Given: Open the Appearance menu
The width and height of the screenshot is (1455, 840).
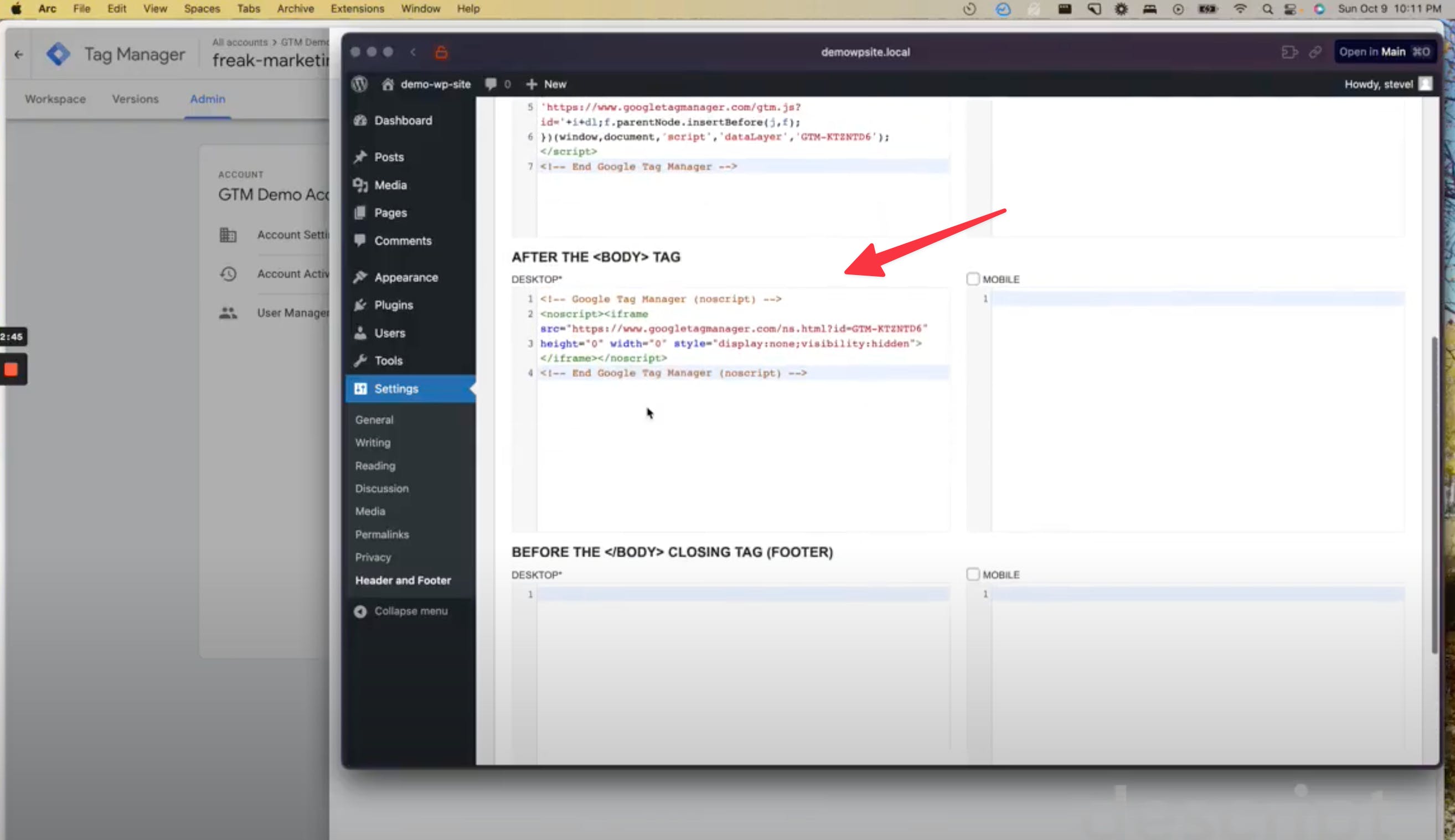Looking at the screenshot, I should coord(406,277).
